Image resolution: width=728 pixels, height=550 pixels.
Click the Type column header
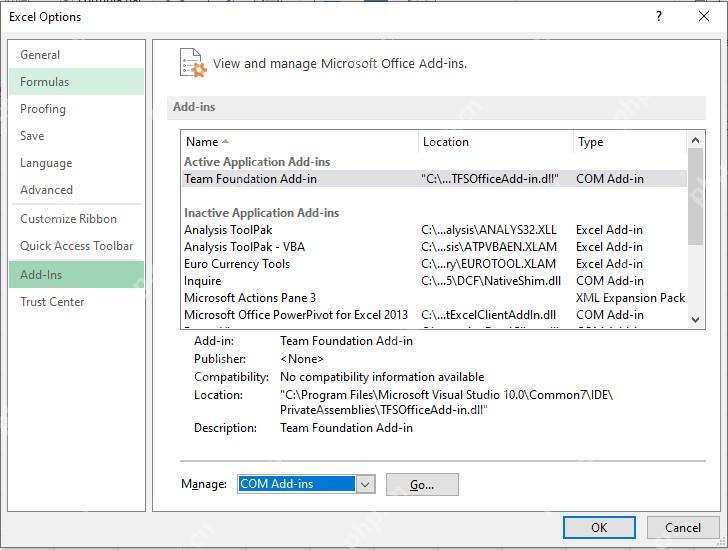tap(630, 142)
